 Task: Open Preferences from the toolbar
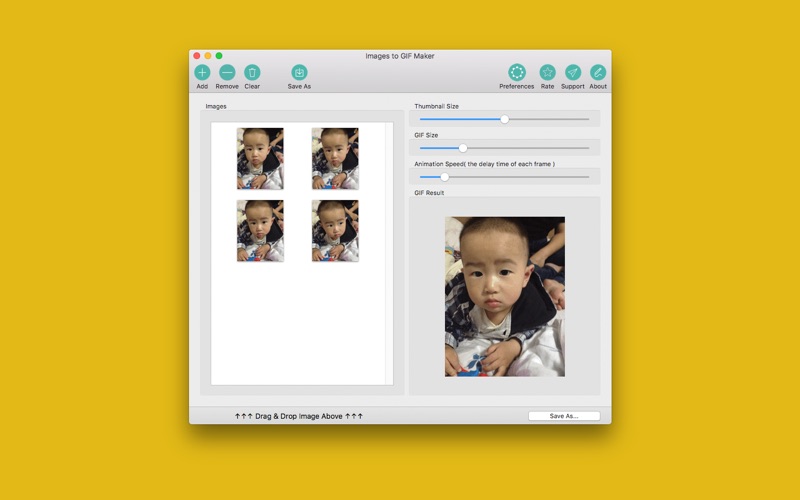pos(517,72)
